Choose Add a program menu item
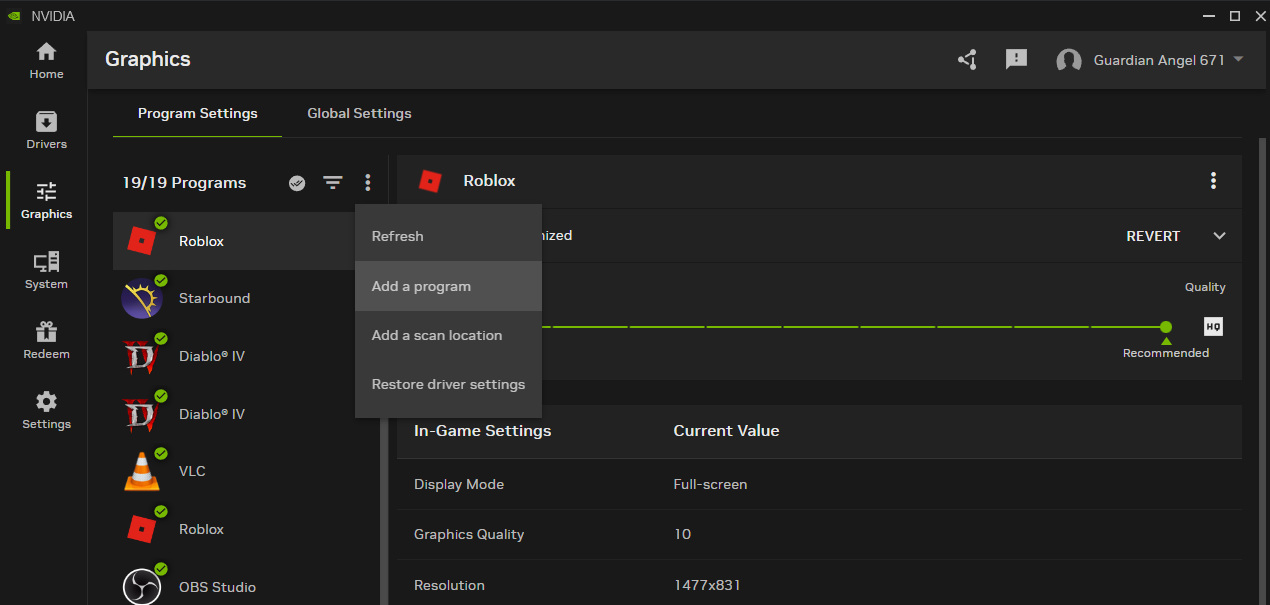This screenshot has width=1270, height=605. point(448,286)
